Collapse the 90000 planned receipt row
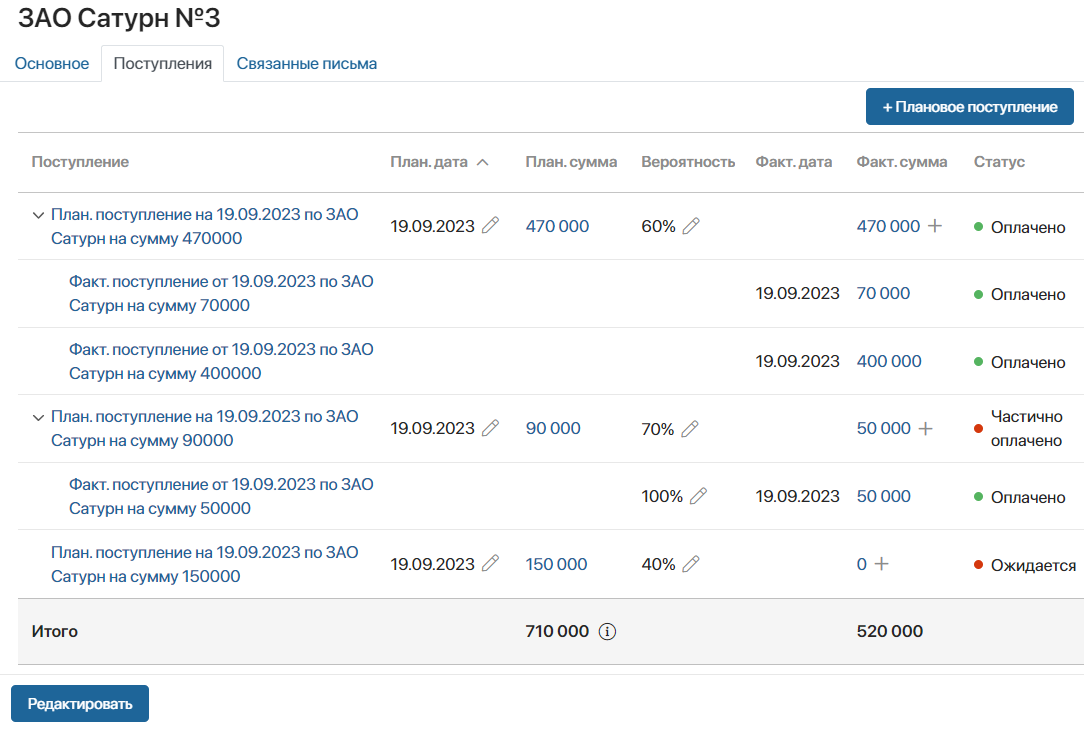Screen dimensions: 1084x729 (39, 417)
